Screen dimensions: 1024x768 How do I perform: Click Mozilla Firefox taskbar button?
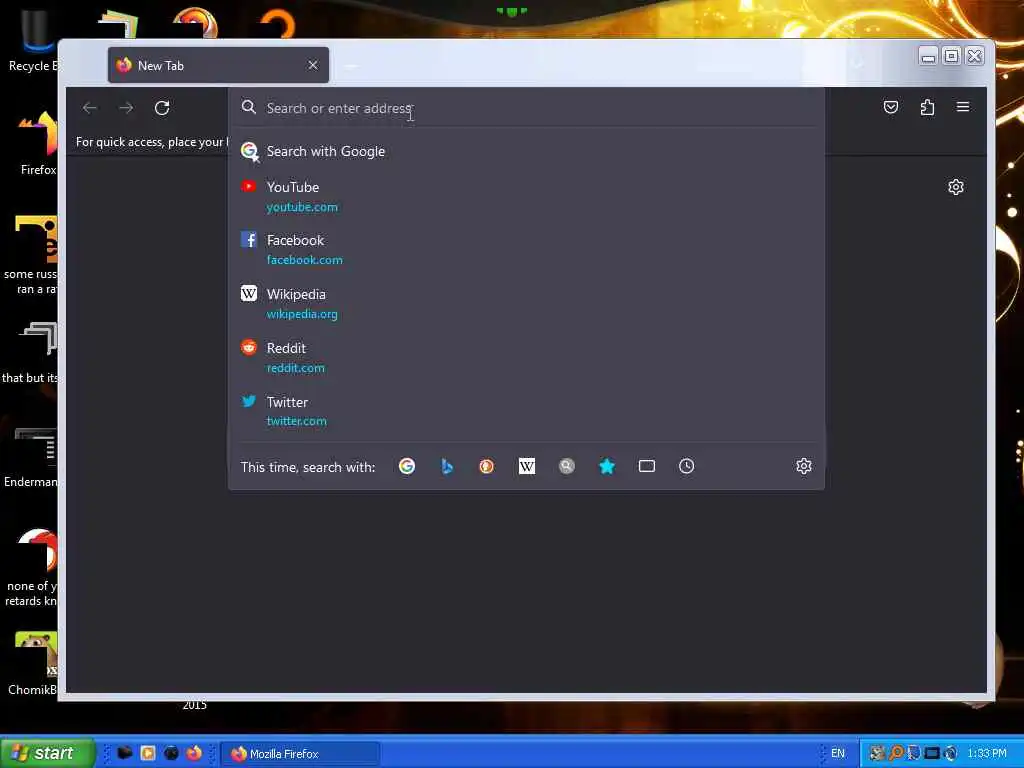pyautogui.click(x=299, y=754)
